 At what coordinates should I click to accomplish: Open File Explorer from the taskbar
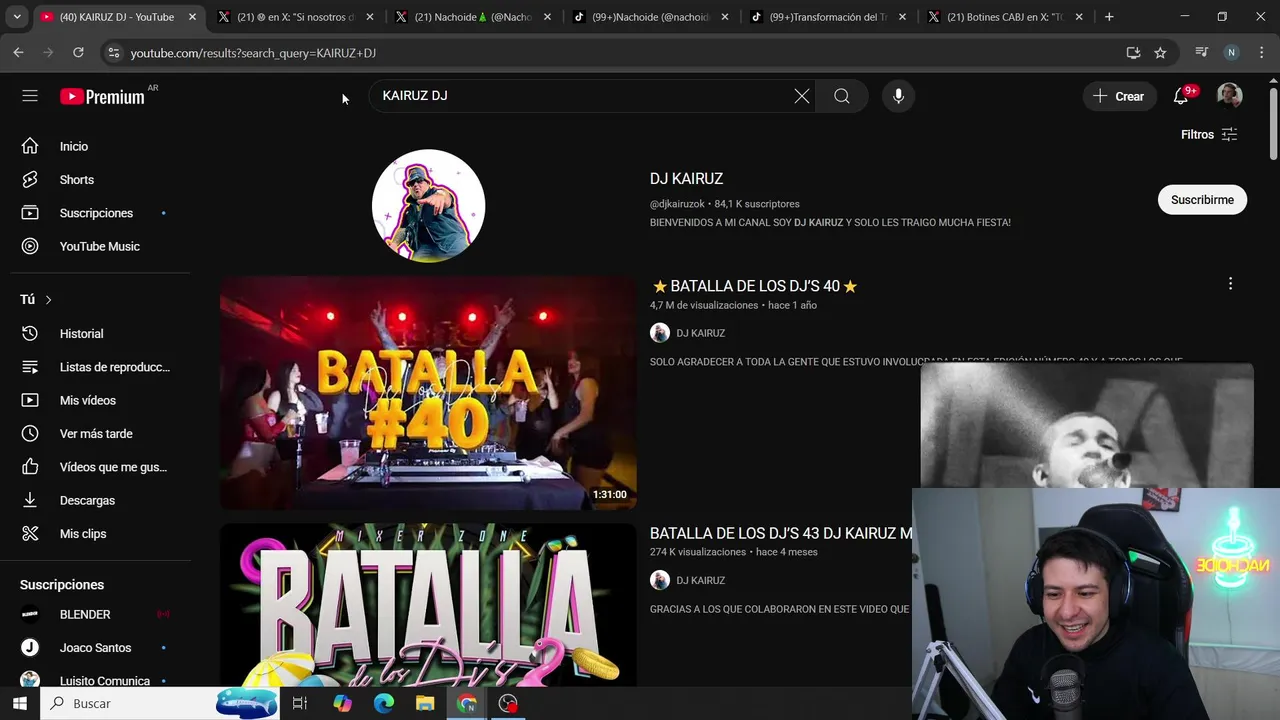tap(425, 704)
